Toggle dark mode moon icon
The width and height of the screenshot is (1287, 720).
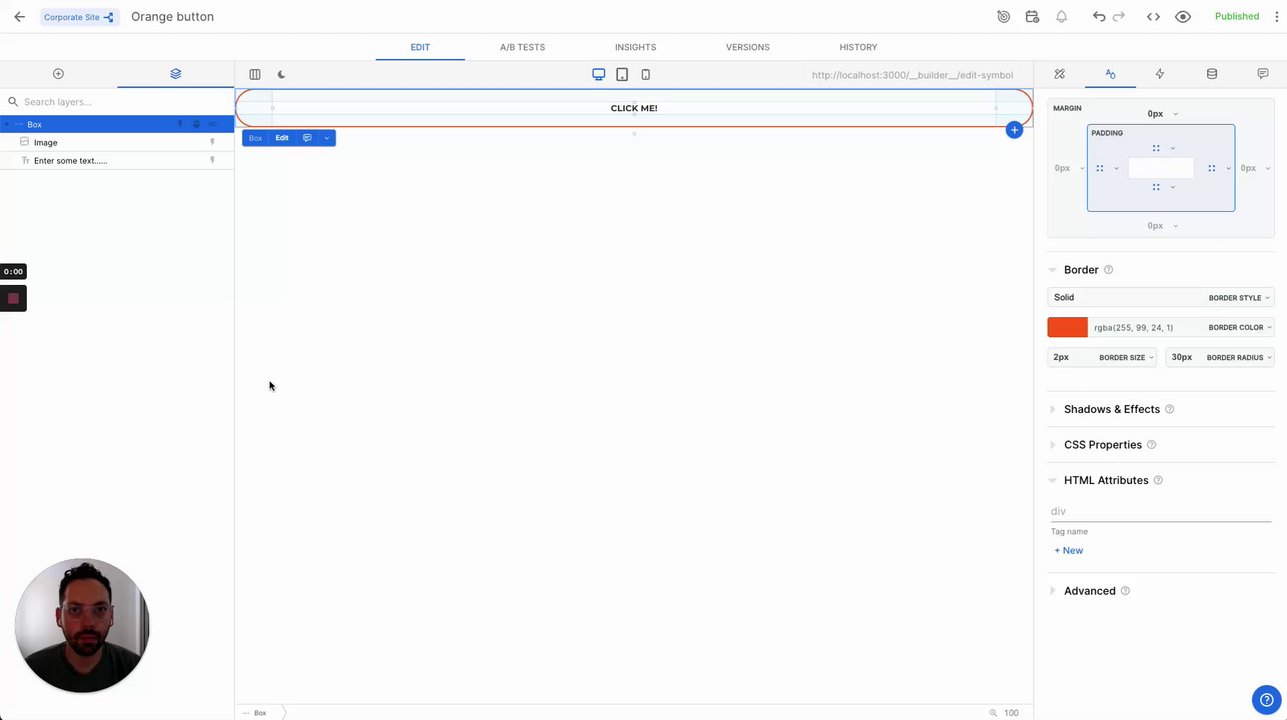[282, 74]
